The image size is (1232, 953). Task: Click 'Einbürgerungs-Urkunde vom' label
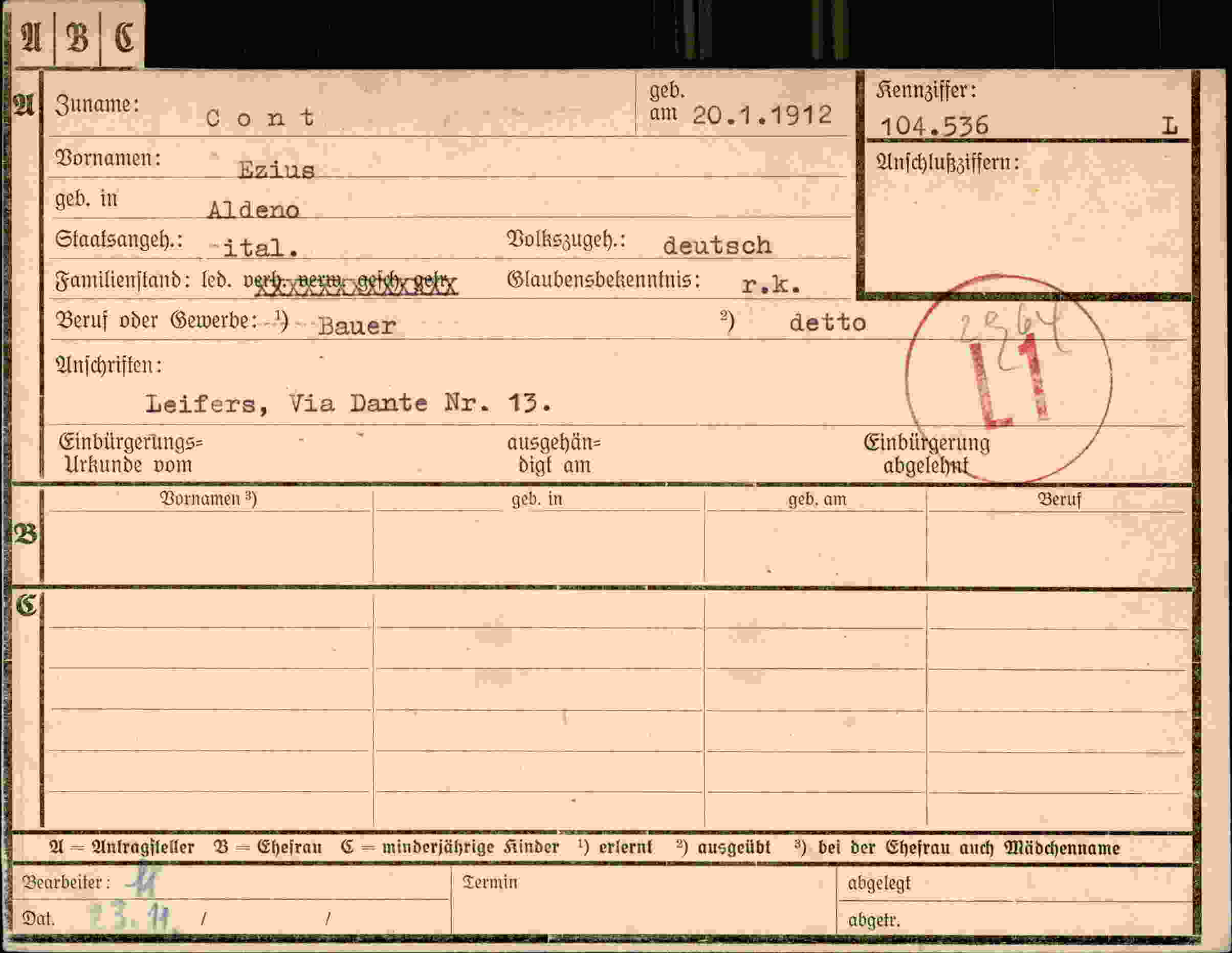click(130, 453)
